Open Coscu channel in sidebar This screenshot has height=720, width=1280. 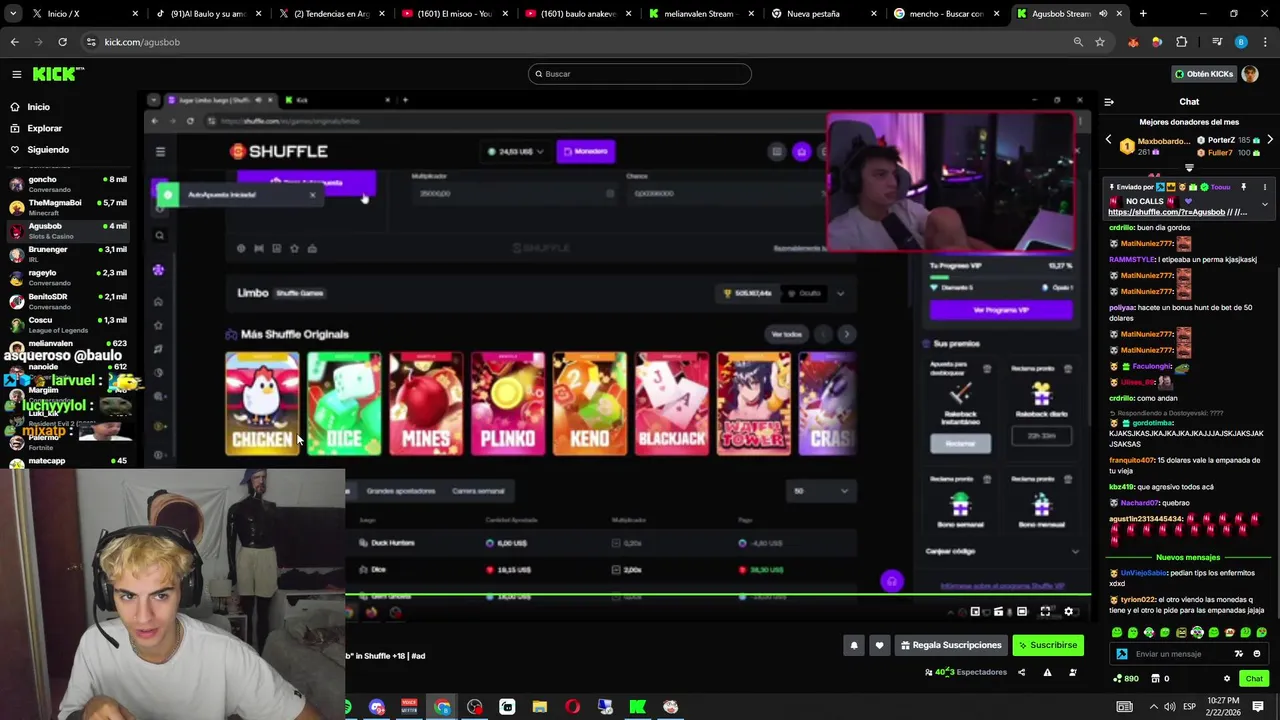[x=70, y=325]
